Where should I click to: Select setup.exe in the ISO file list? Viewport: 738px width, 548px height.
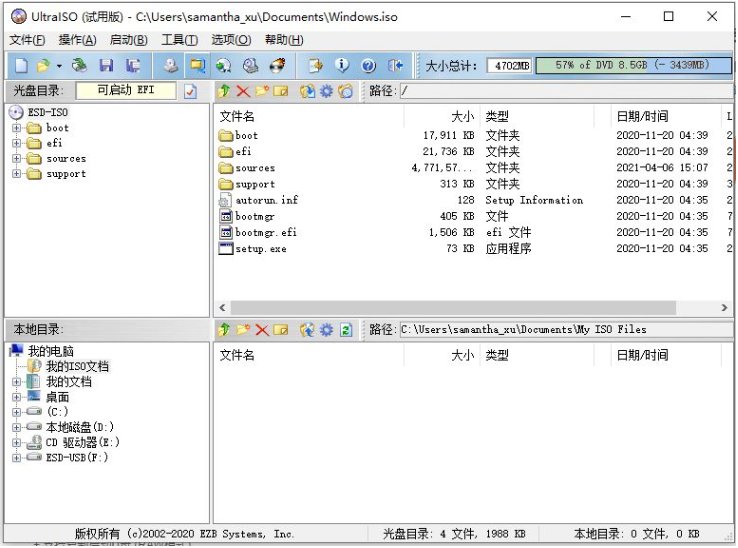(260, 249)
